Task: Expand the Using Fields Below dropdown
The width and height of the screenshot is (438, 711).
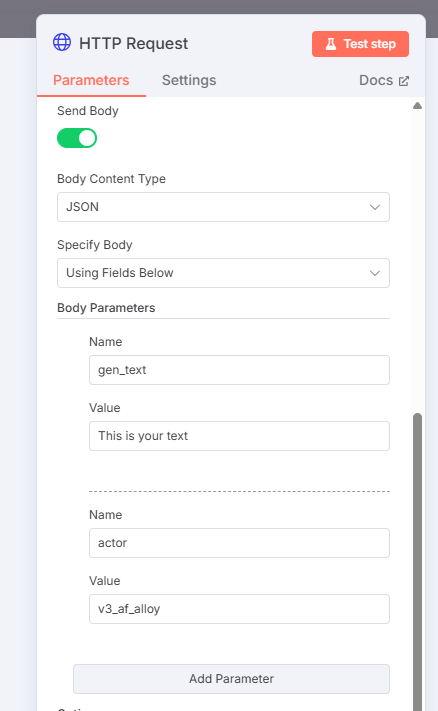Action: [223, 273]
